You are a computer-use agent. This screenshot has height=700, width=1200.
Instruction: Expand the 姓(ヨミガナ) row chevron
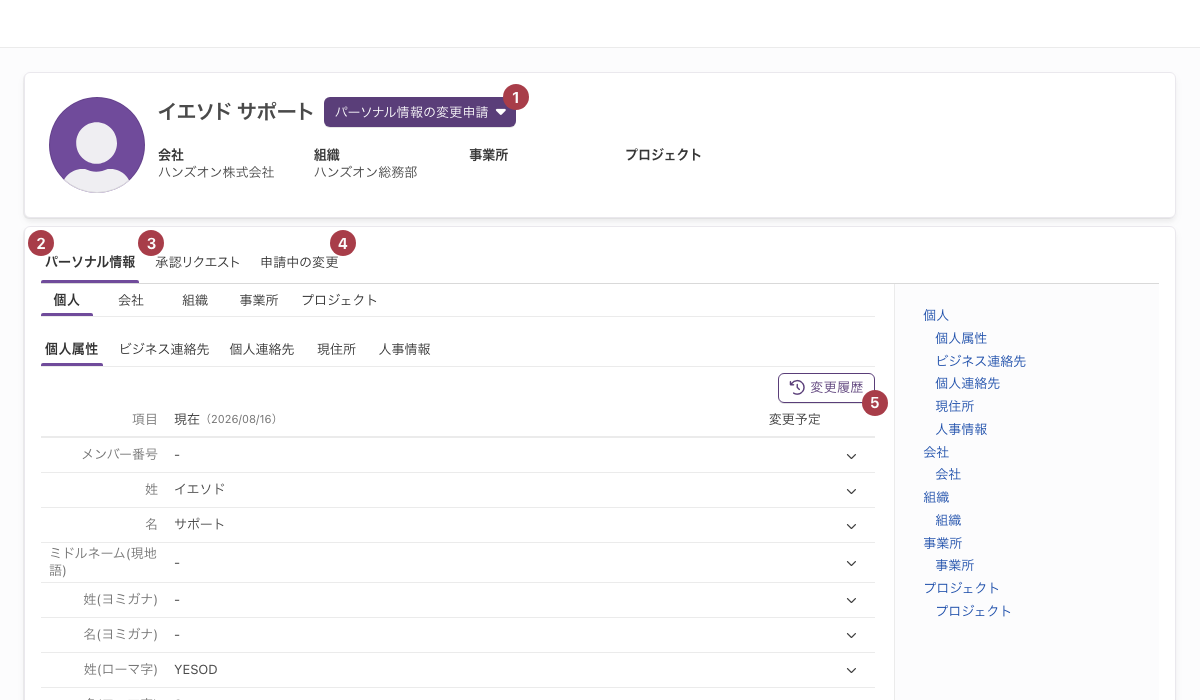[851, 600]
